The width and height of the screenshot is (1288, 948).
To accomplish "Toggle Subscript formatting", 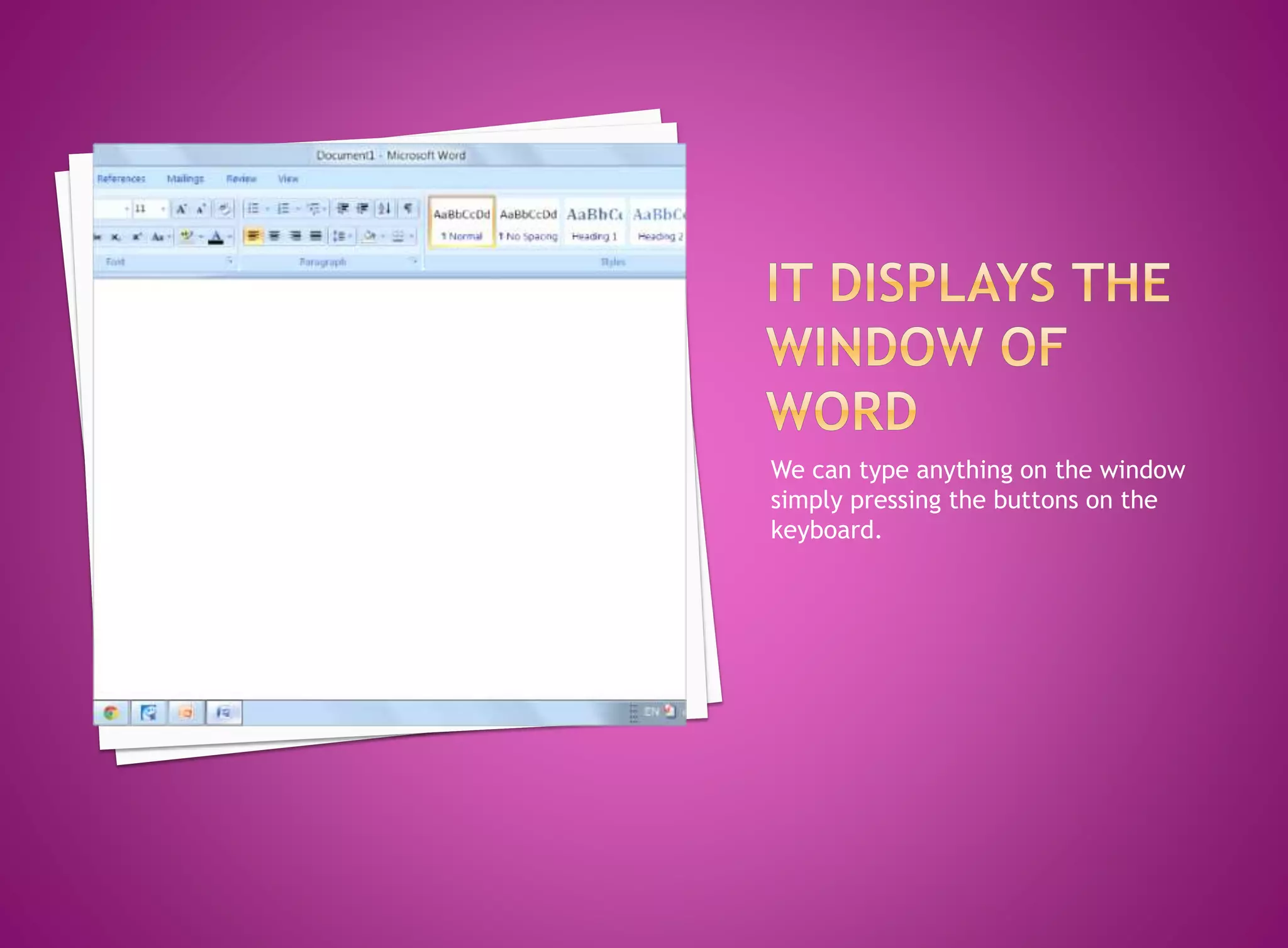I will 116,237.
